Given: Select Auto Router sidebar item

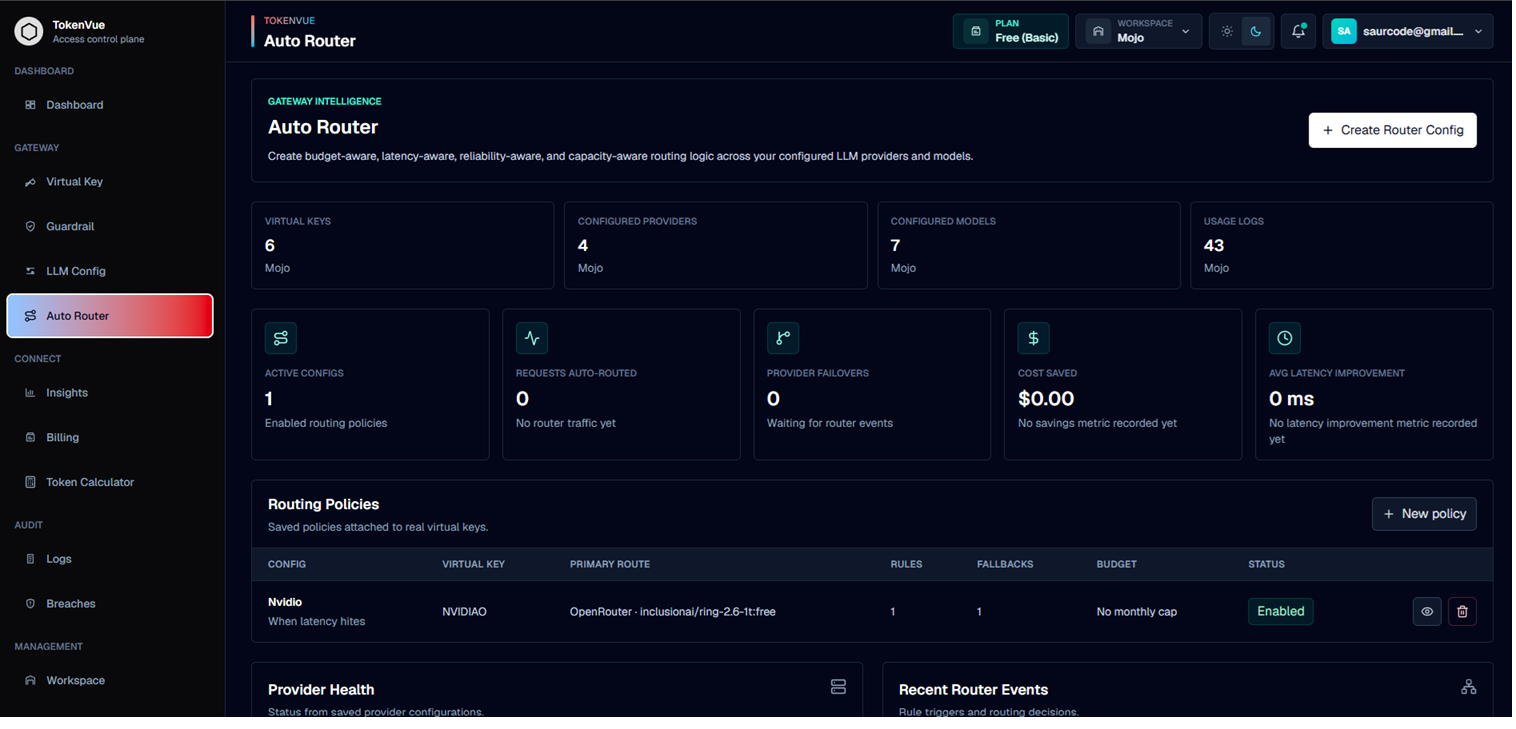Looking at the screenshot, I should (110, 316).
